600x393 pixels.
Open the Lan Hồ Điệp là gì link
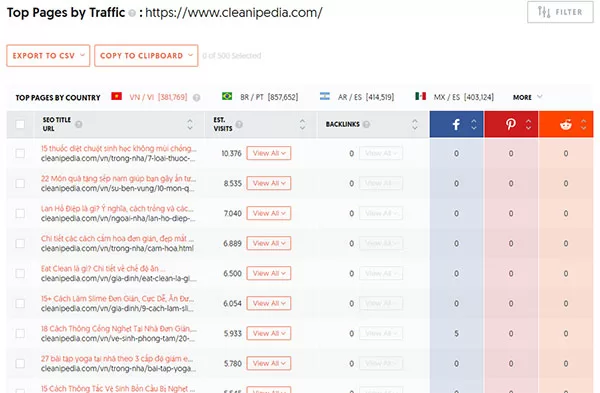tap(117, 209)
